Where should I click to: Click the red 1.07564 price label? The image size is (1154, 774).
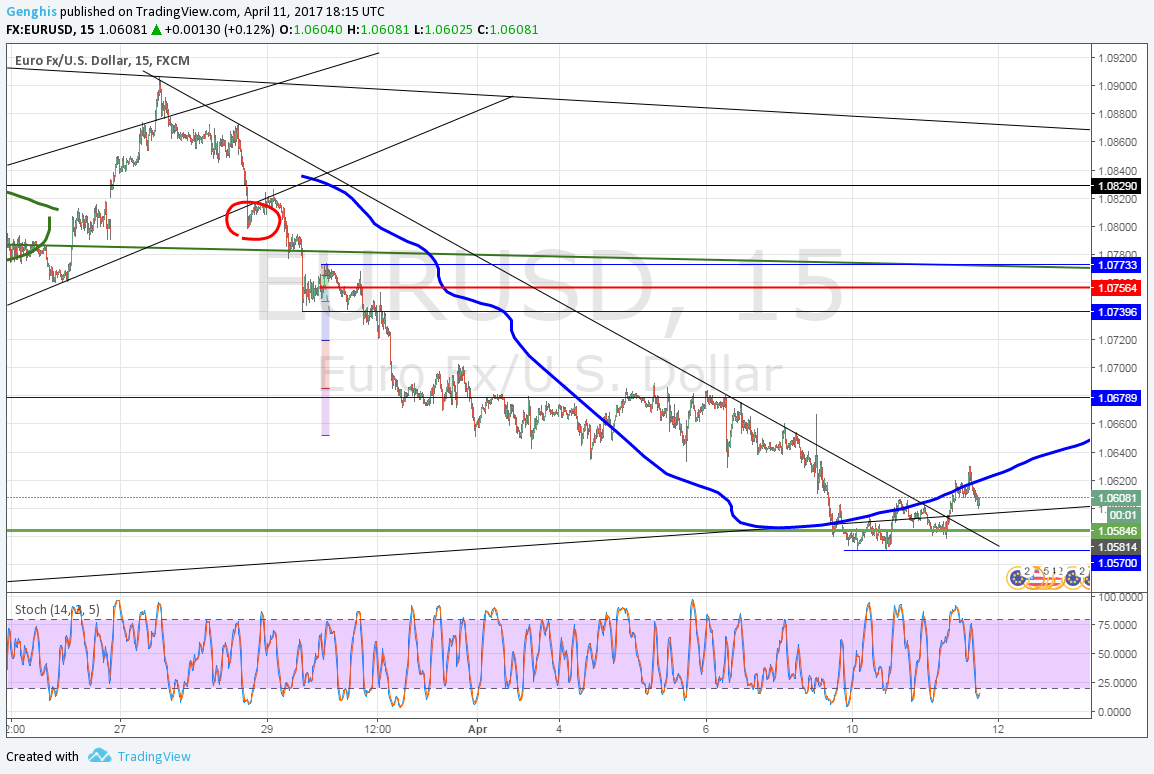(x=1117, y=288)
